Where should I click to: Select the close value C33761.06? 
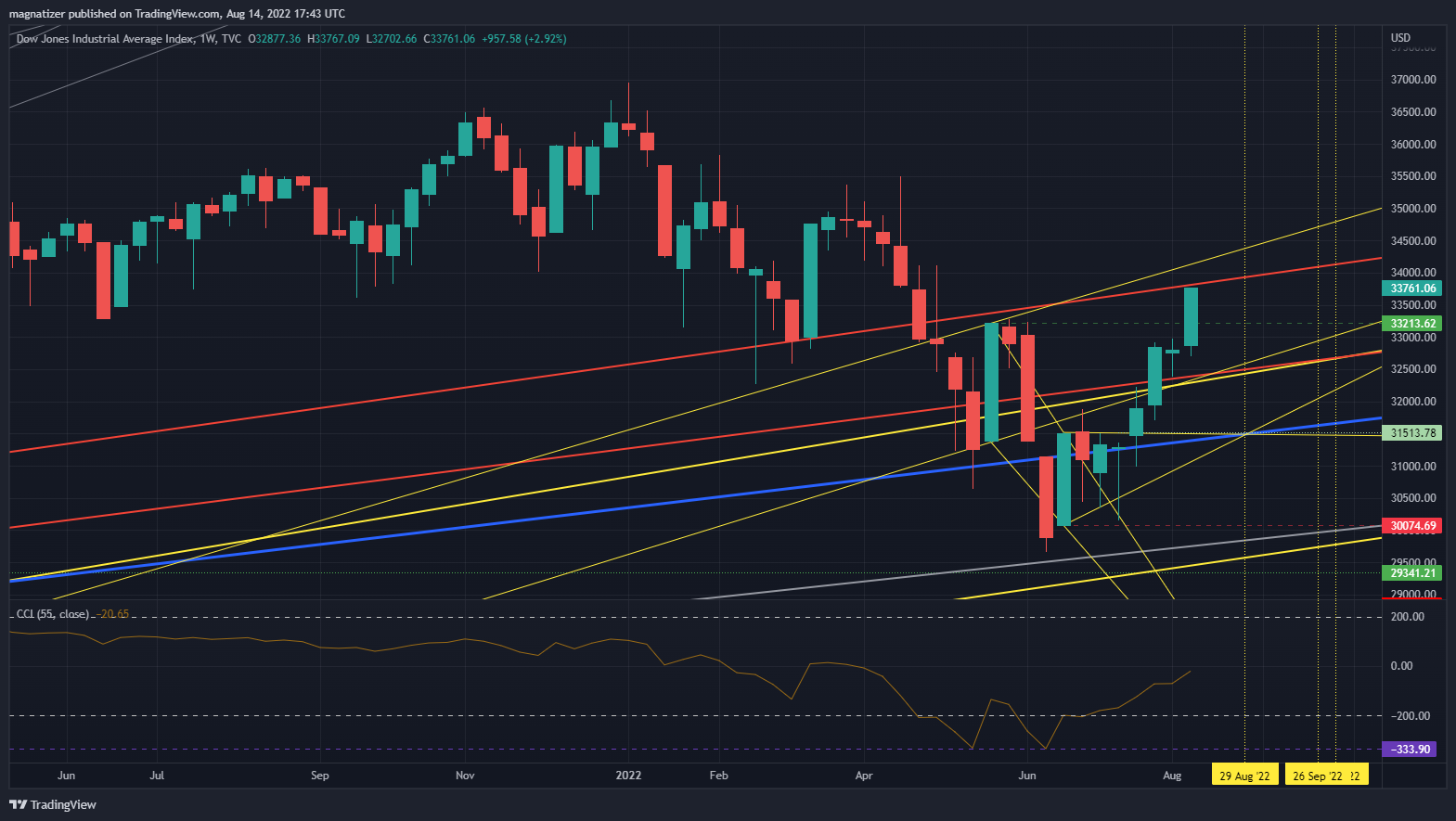click(449, 39)
